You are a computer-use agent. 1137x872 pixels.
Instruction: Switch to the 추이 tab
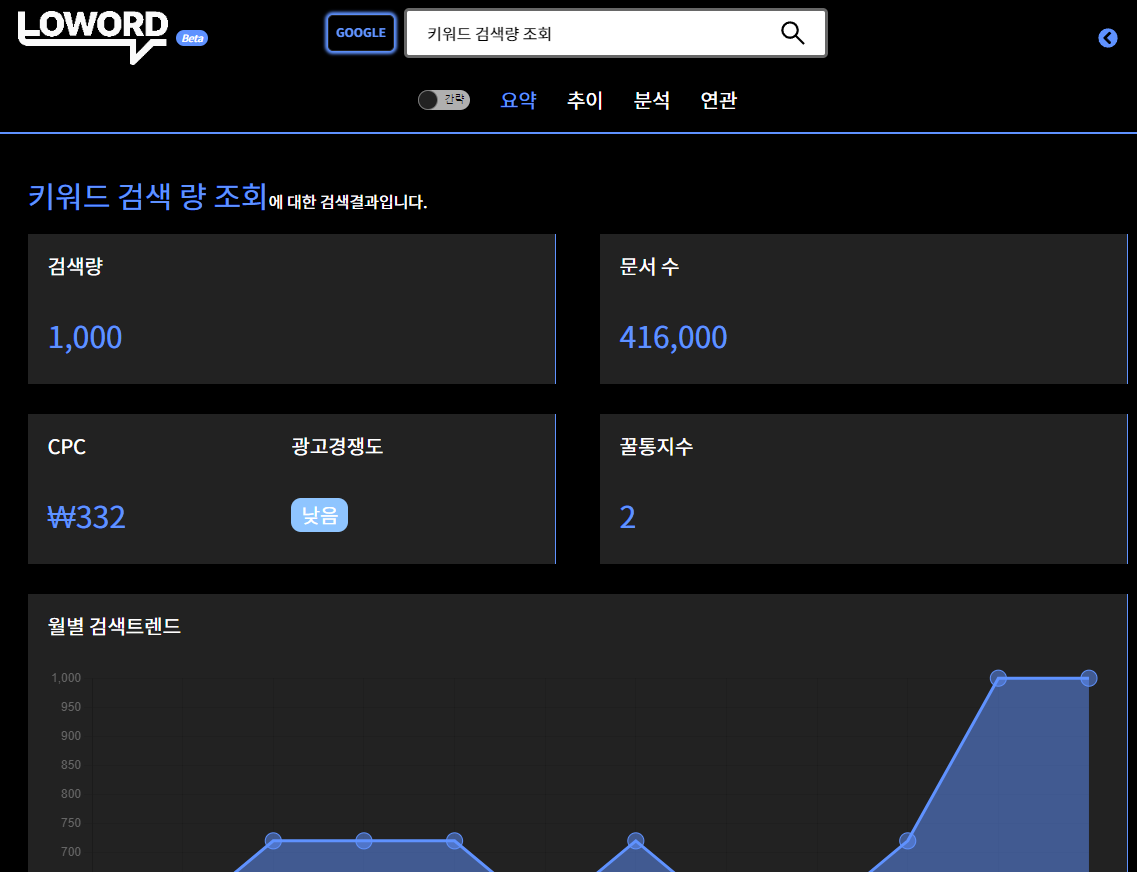(x=584, y=100)
